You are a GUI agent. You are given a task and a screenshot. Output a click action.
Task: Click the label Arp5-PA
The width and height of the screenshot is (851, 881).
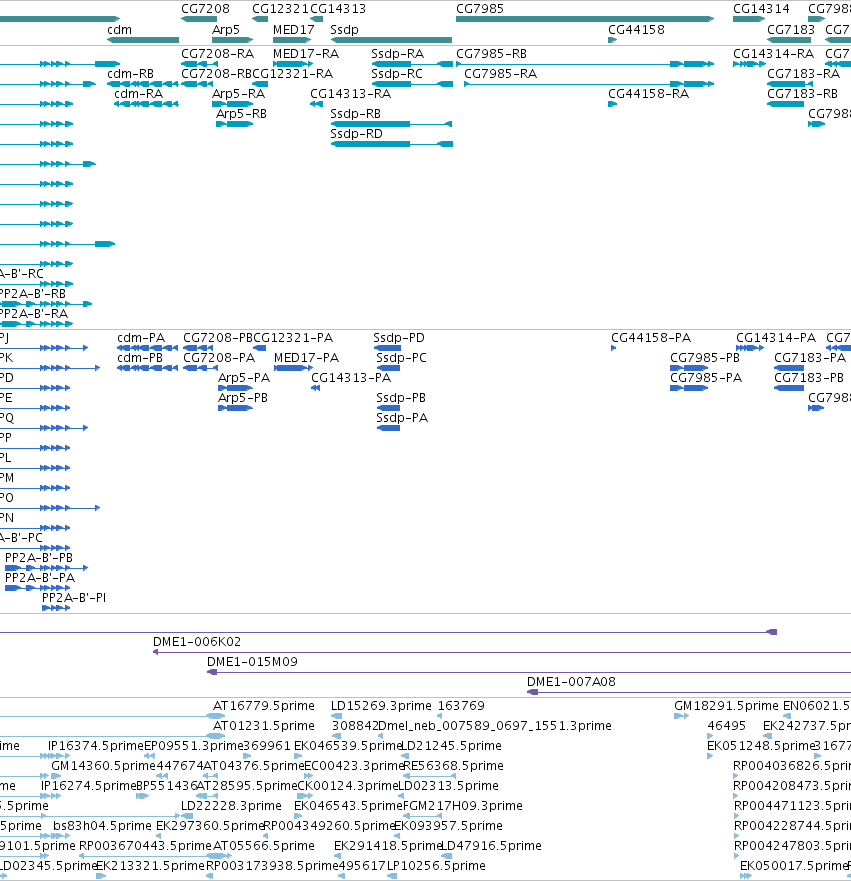pyautogui.click(x=244, y=378)
